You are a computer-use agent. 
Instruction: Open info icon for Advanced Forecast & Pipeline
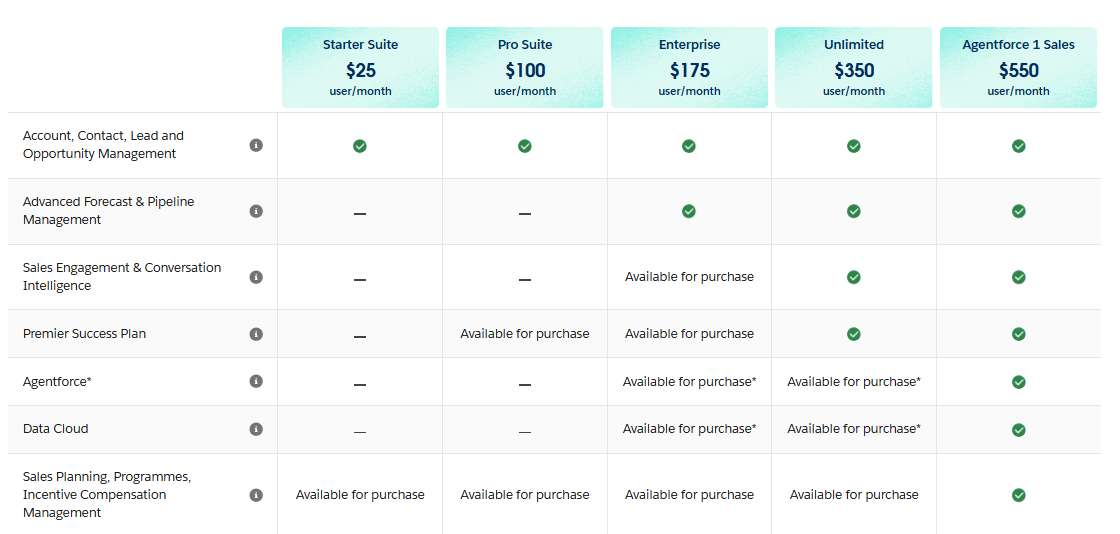[x=256, y=211]
